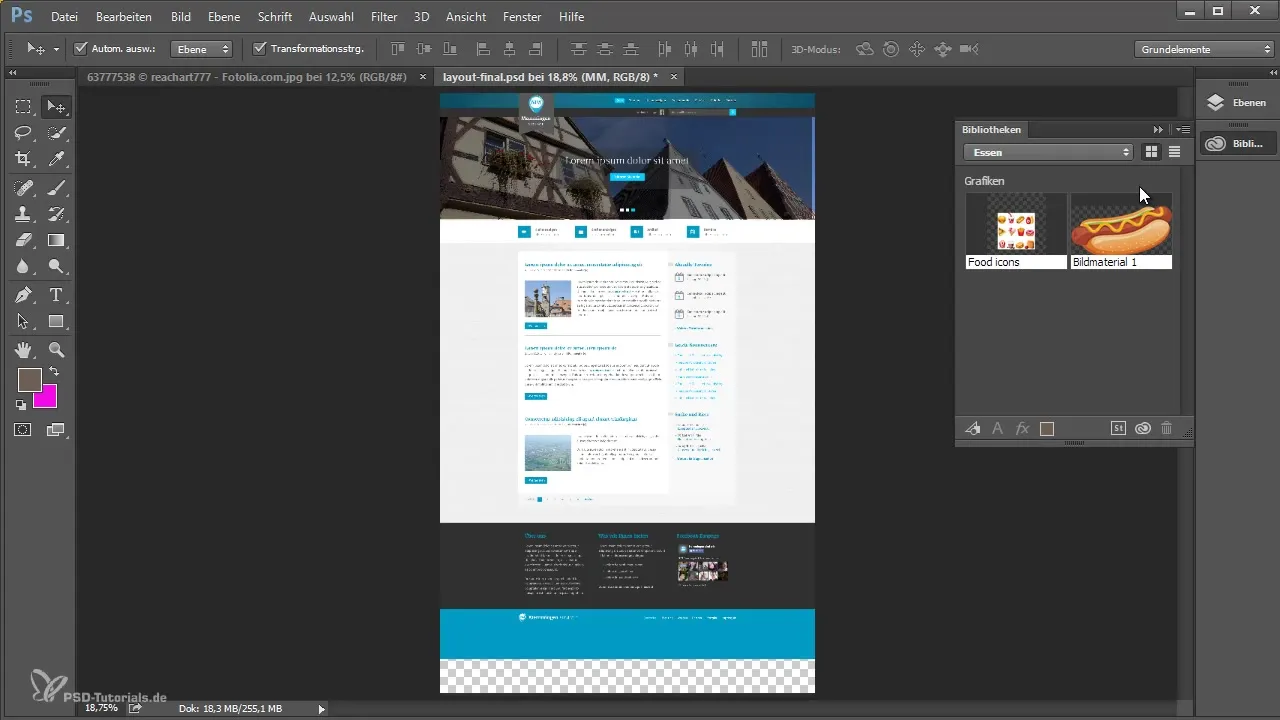1280x720 pixels.
Task: Select the Eraser tool
Action: coord(23,240)
